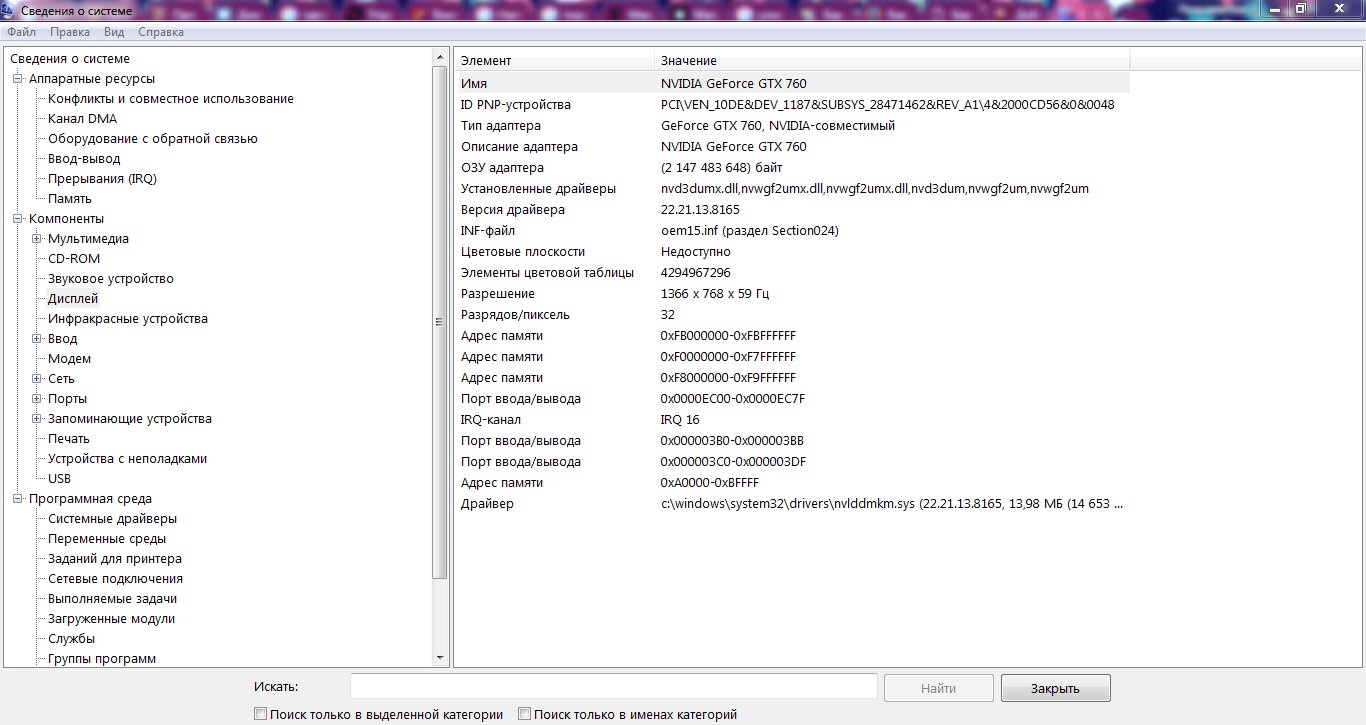Click the nvlddmkm.sys driver path value
This screenshot has width=1366, height=725.
point(892,504)
